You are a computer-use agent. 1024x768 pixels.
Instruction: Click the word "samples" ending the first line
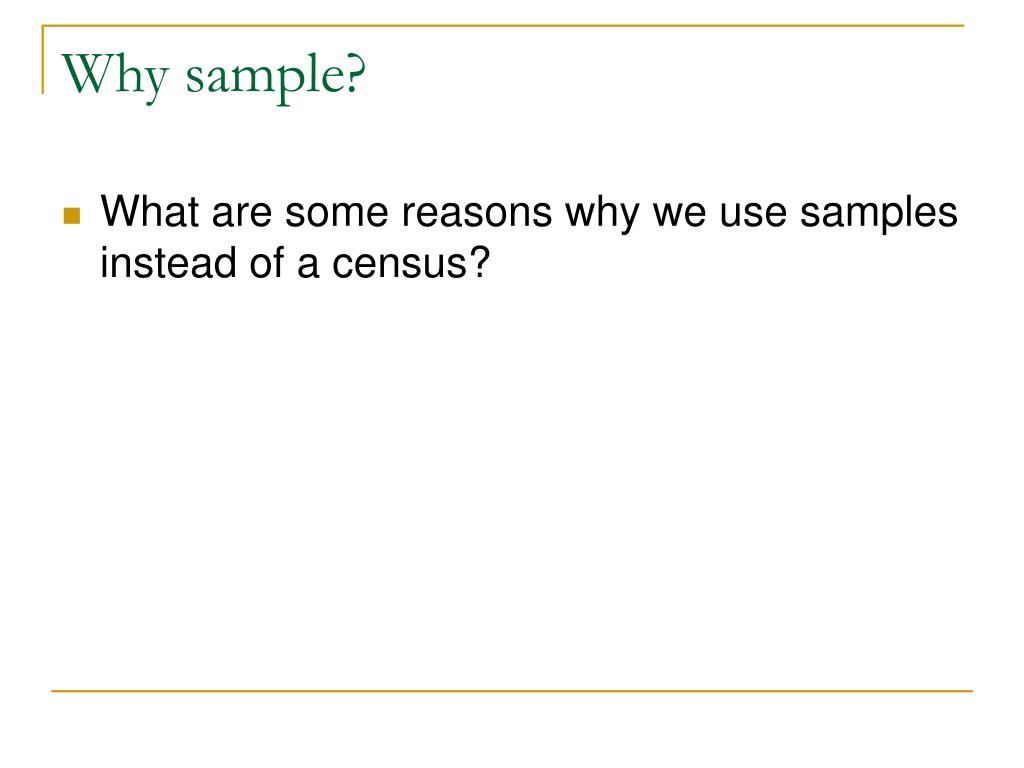pyautogui.click(x=878, y=215)
